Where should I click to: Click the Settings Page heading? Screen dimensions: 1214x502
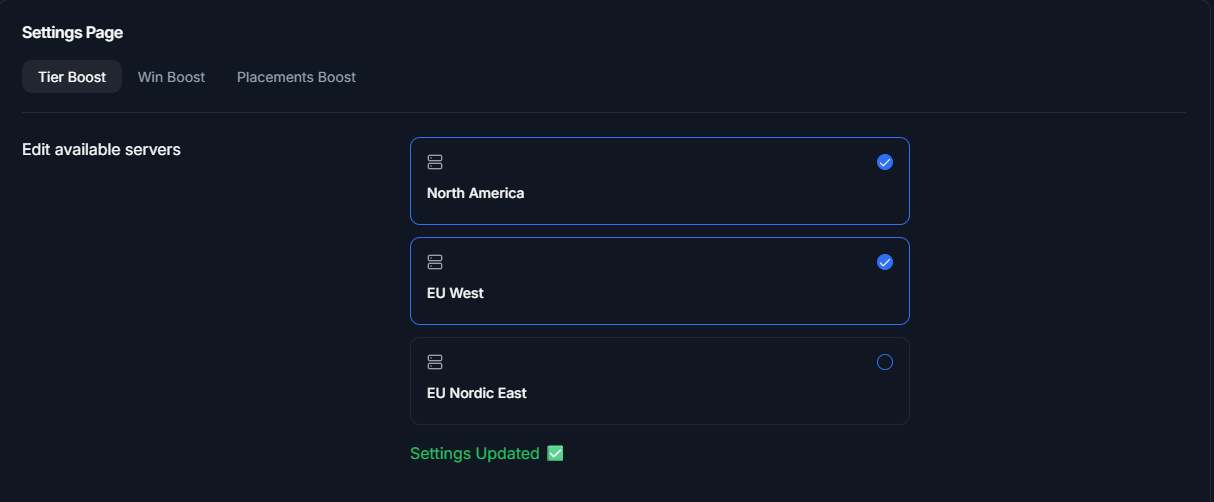point(72,33)
